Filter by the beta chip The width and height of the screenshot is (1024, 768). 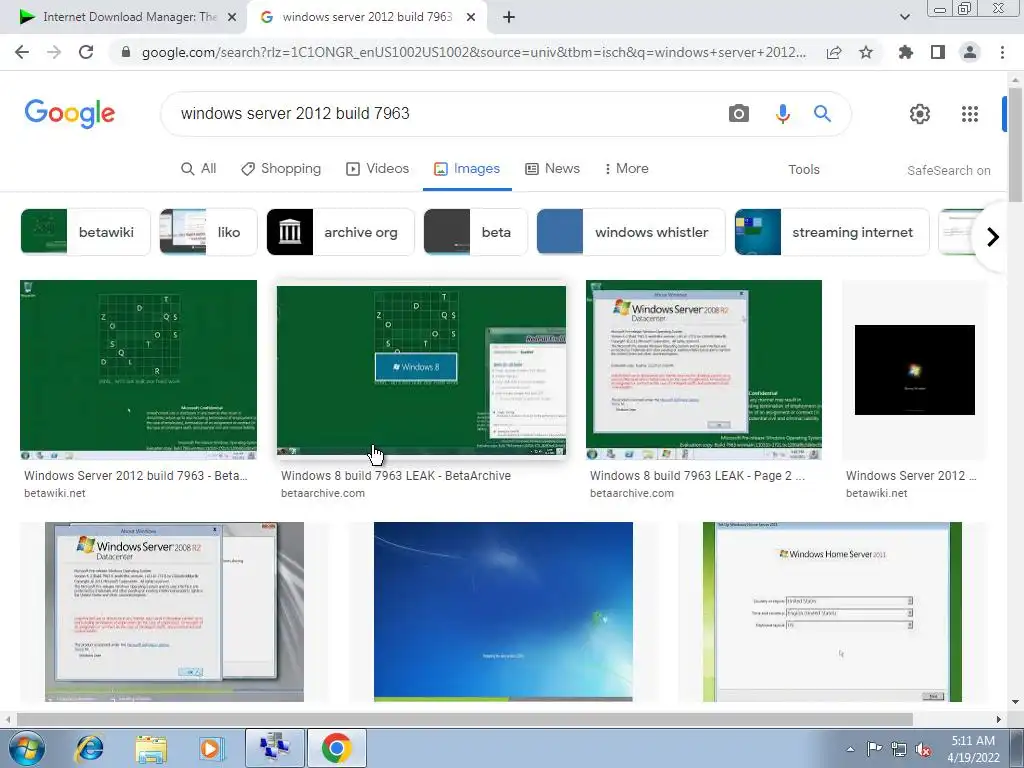click(x=475, y=232)
